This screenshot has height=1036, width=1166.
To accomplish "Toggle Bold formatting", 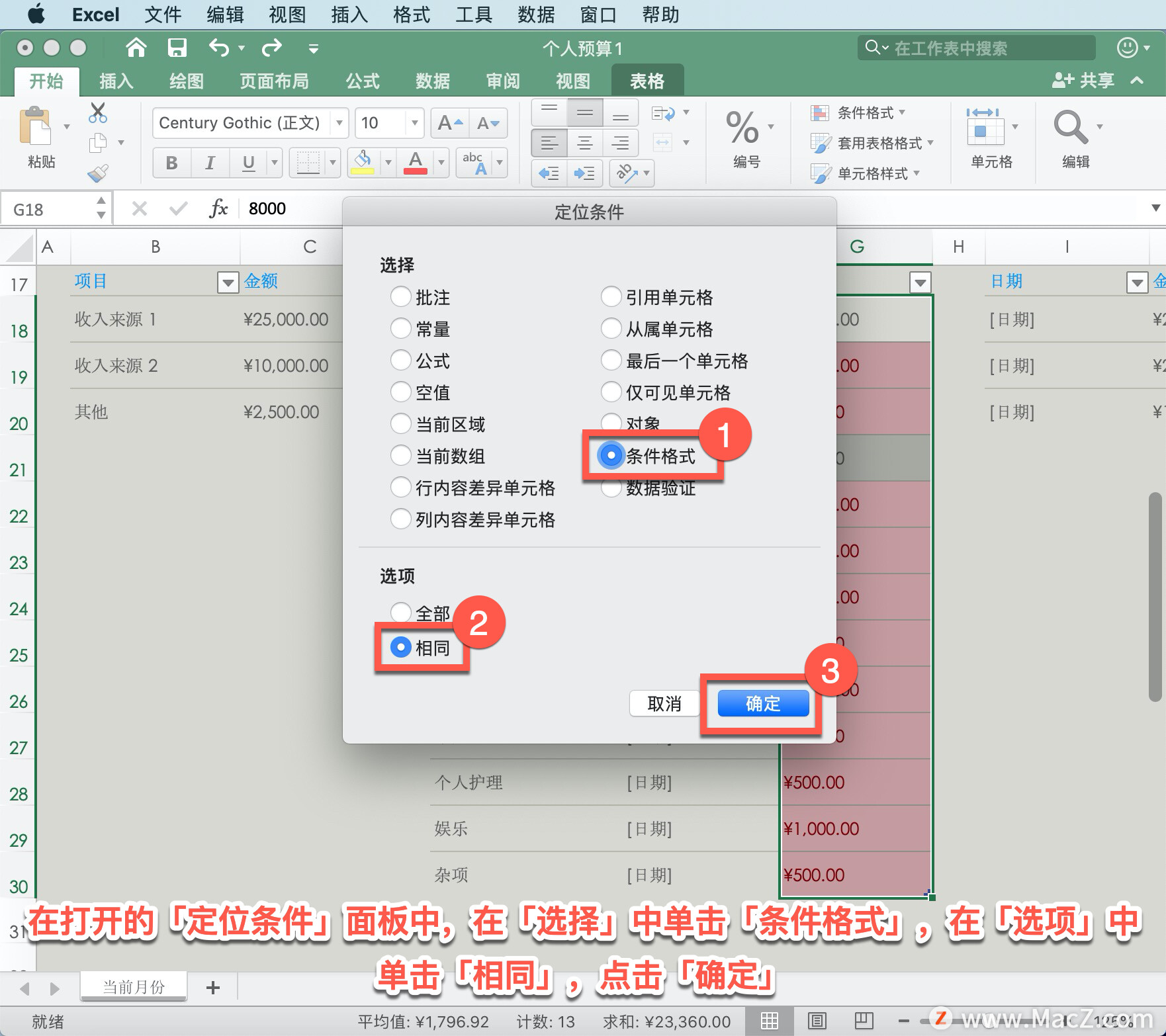I will pyautogui.click(x=172, y=163).
